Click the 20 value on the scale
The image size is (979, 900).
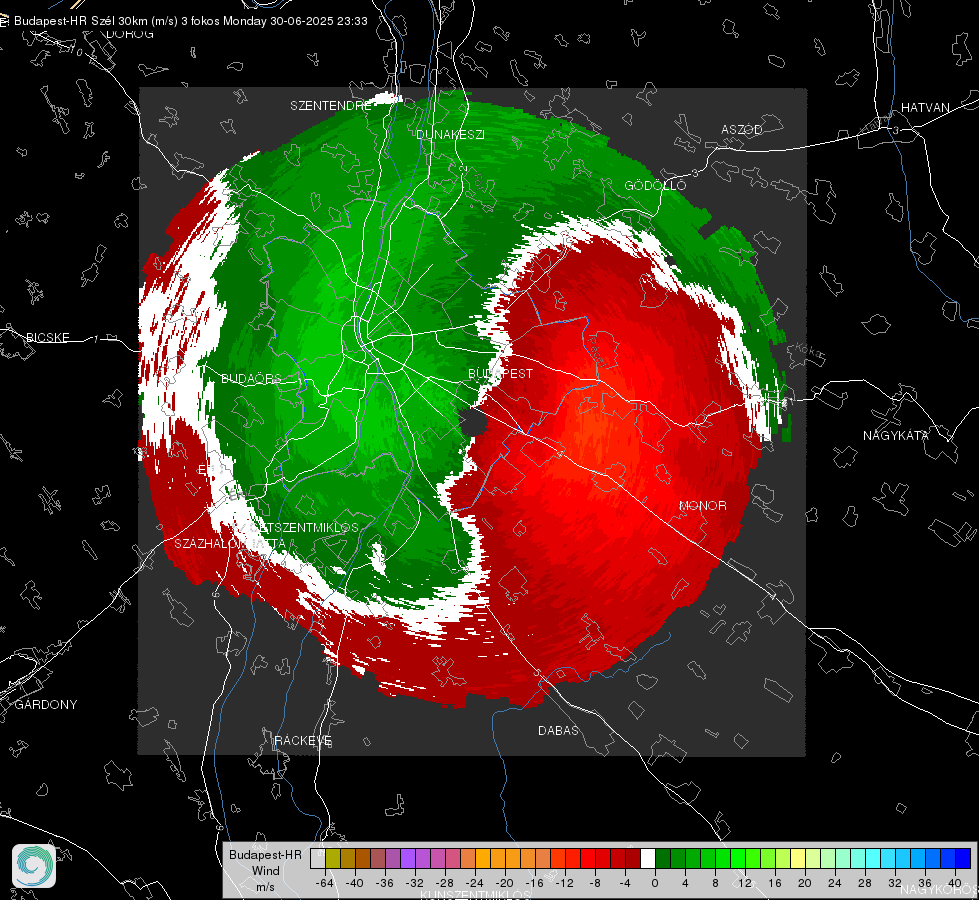point(805,883)
